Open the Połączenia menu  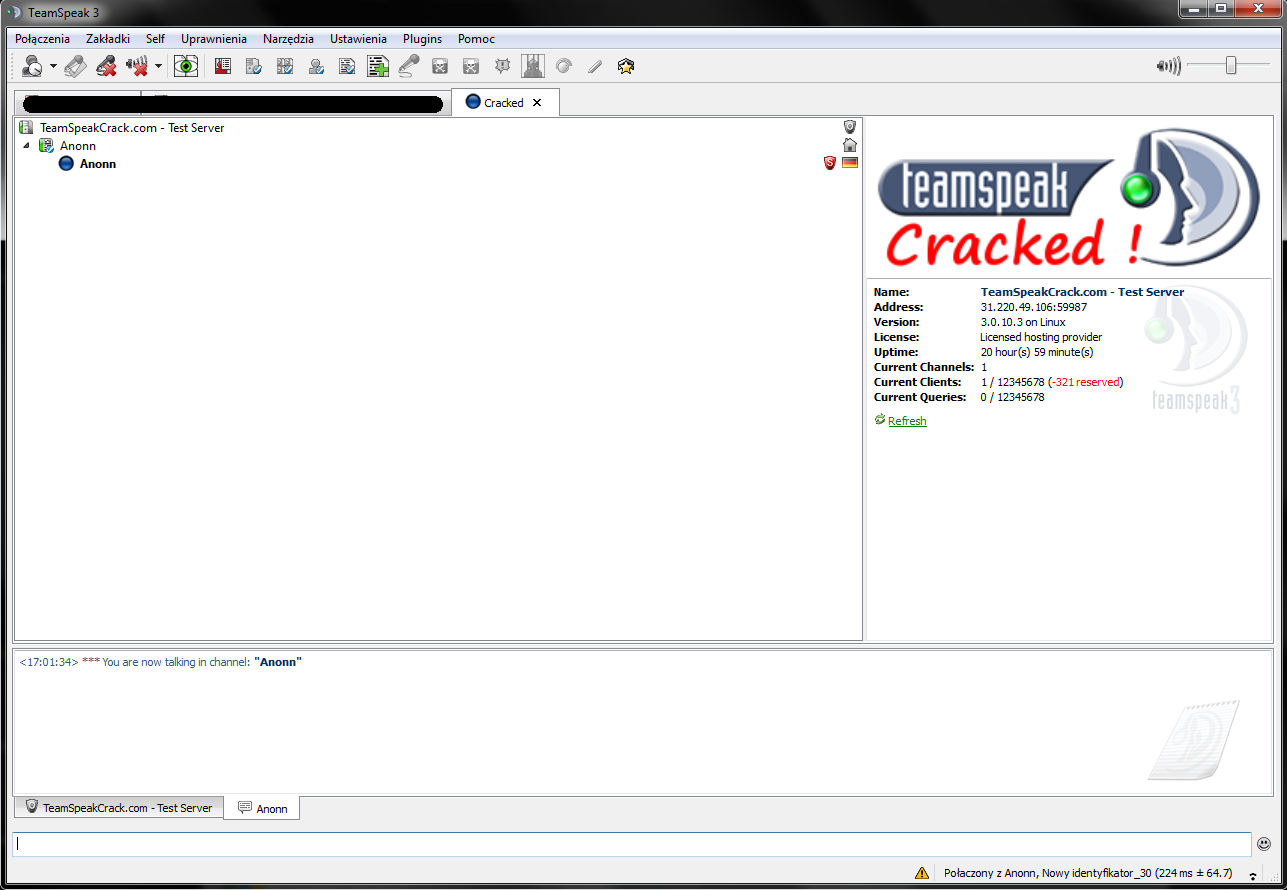[43, 39]
